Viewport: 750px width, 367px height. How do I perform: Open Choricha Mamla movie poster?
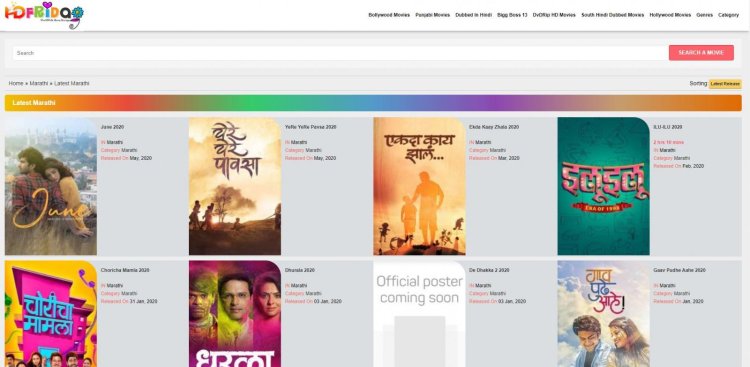pyautogui.click(x=51, y=314)
